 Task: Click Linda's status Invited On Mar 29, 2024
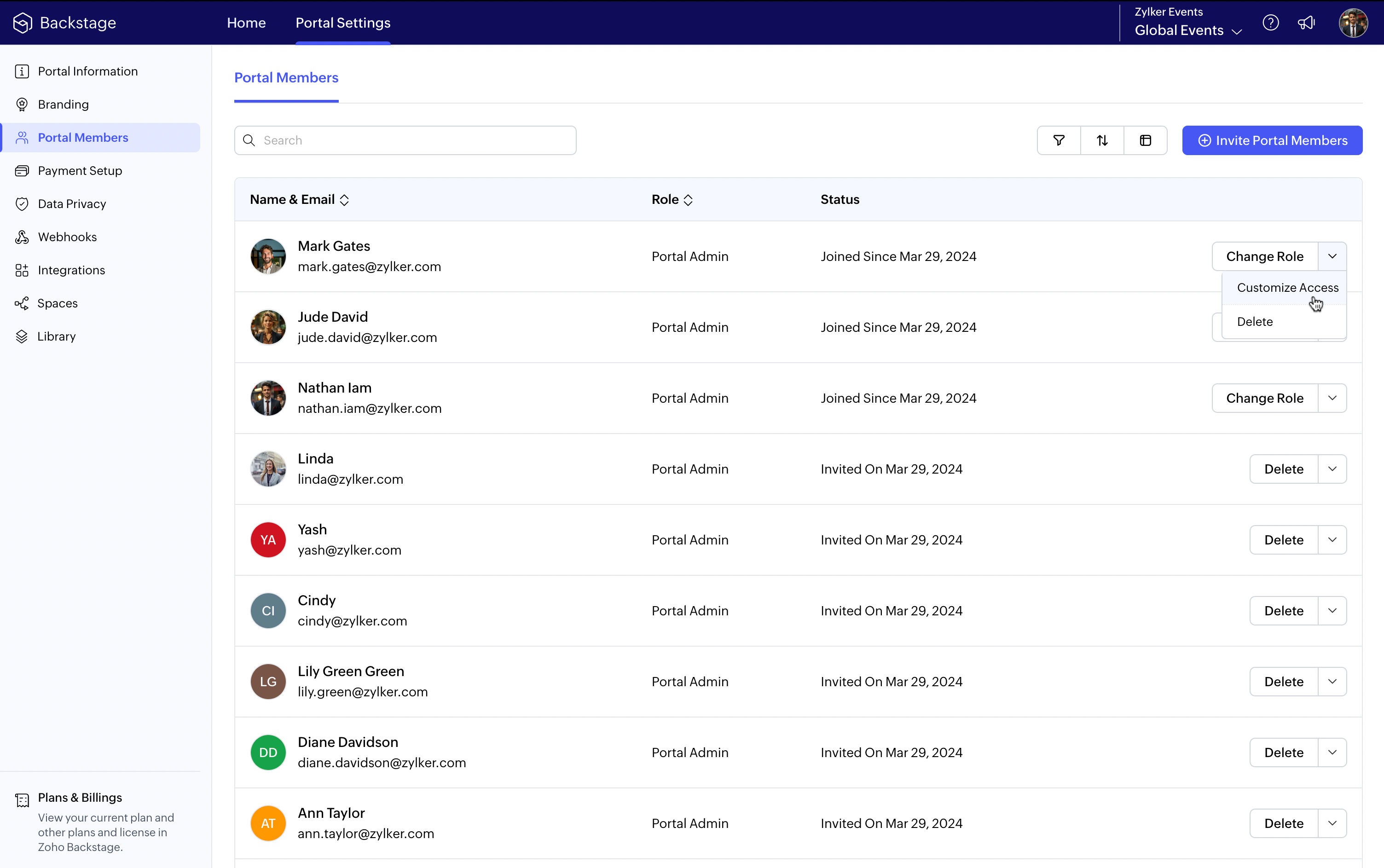coord(892,469)
